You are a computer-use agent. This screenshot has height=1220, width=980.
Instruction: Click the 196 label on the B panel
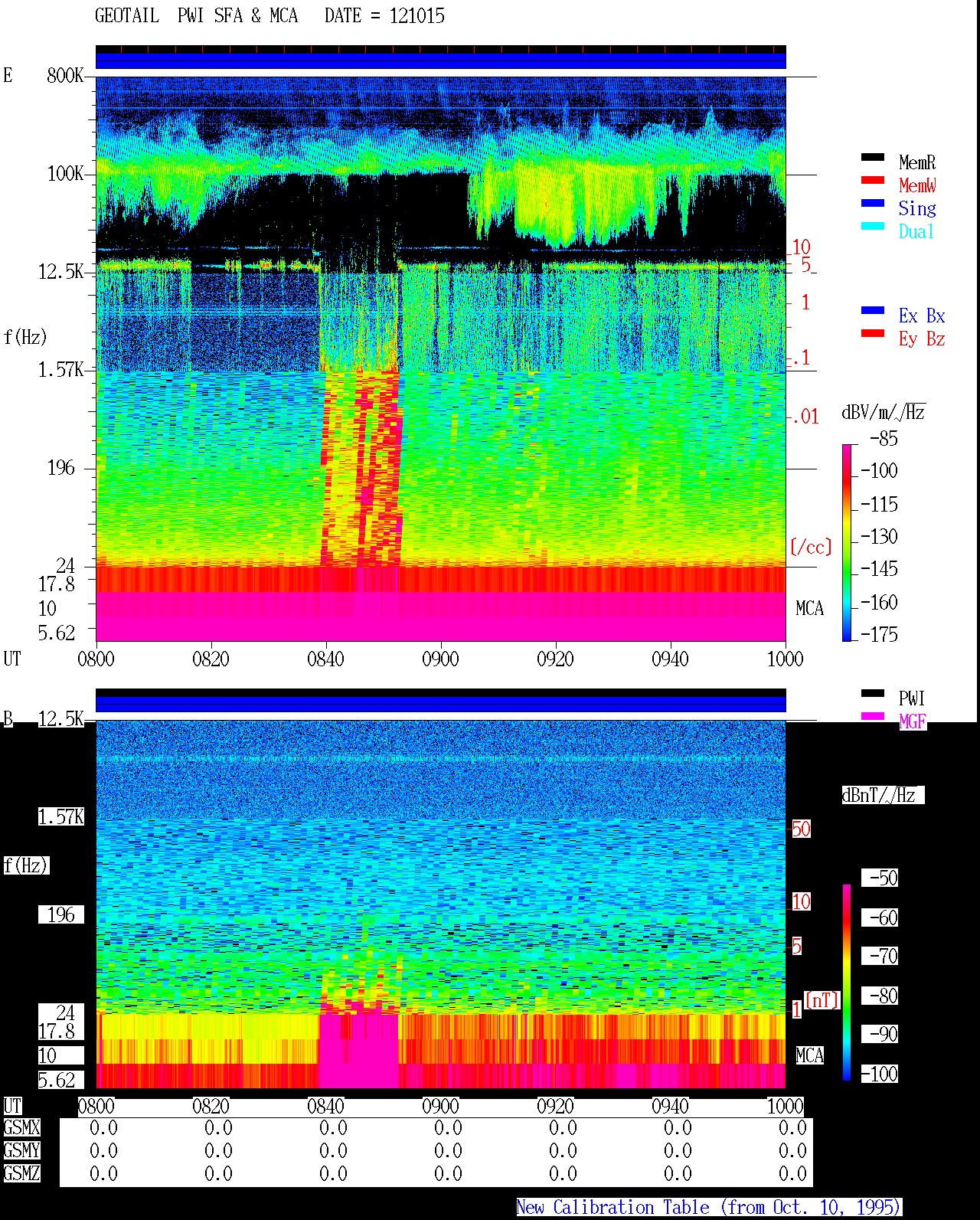click(x=61, y=914)
